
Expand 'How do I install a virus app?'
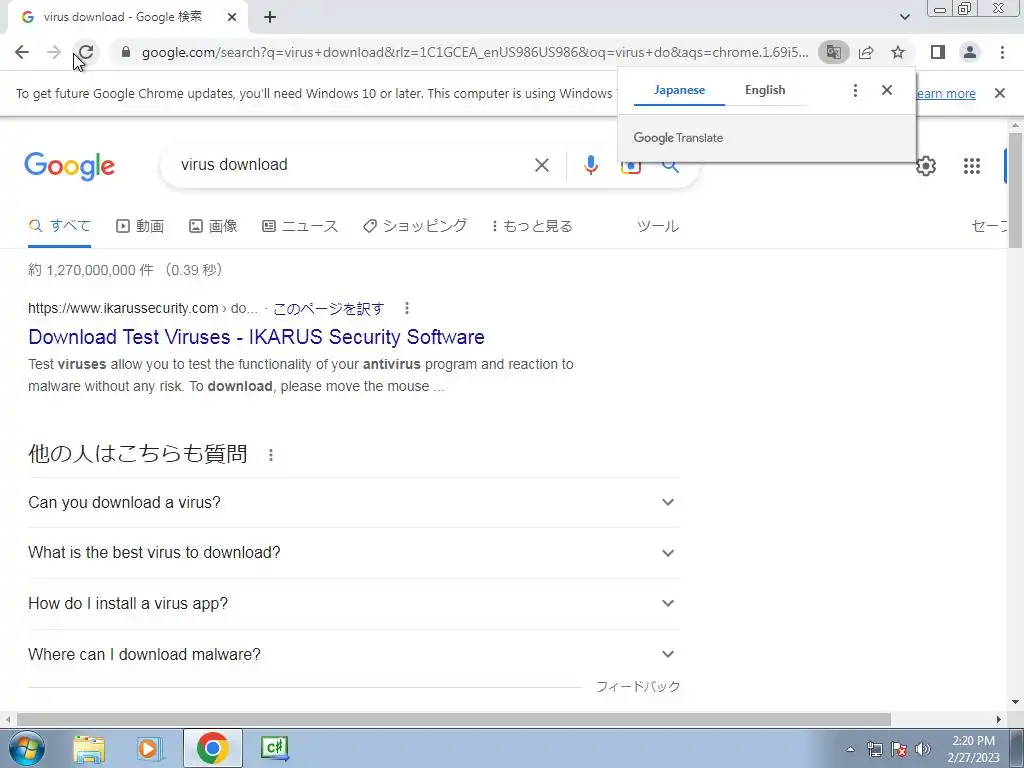354,603
